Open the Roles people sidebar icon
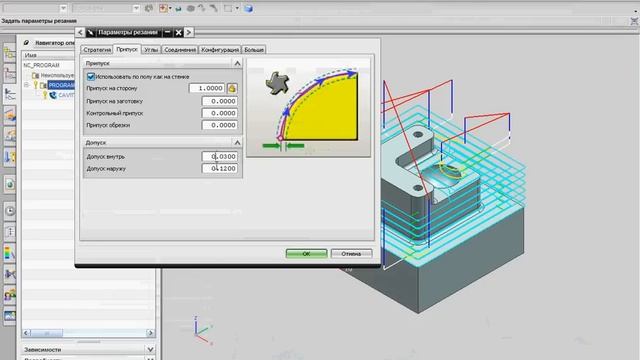Viewport: 640px width, 360px height. pyautogui.click(x=9, y=295)
